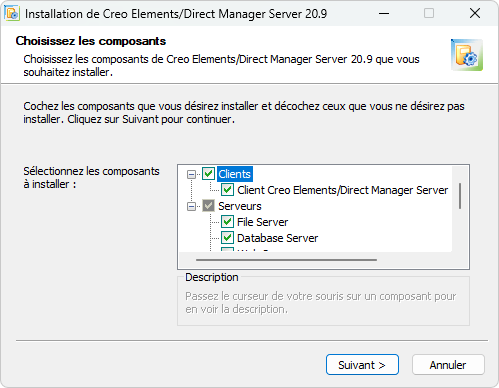Viewport: 499px width, 388px height.
Task: Click the 'Sélectionnez les composants à installer' label
Action: pyautogui.click(x=91, y=177)
